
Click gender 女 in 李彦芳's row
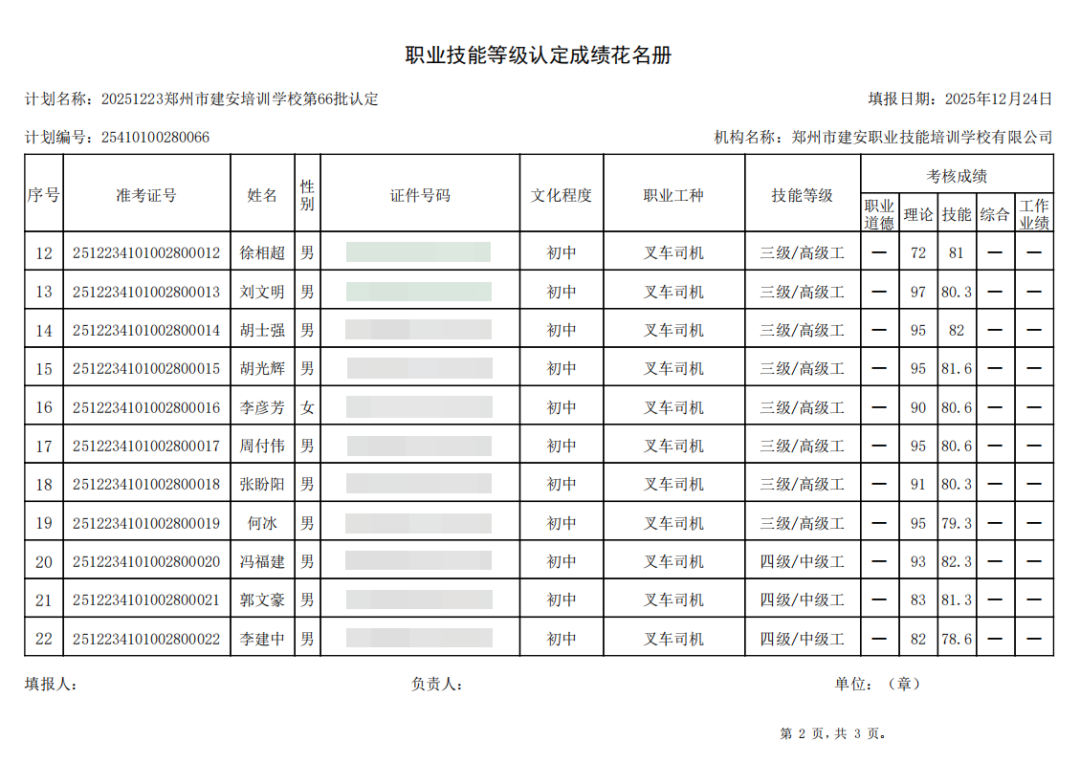(307, 408)
